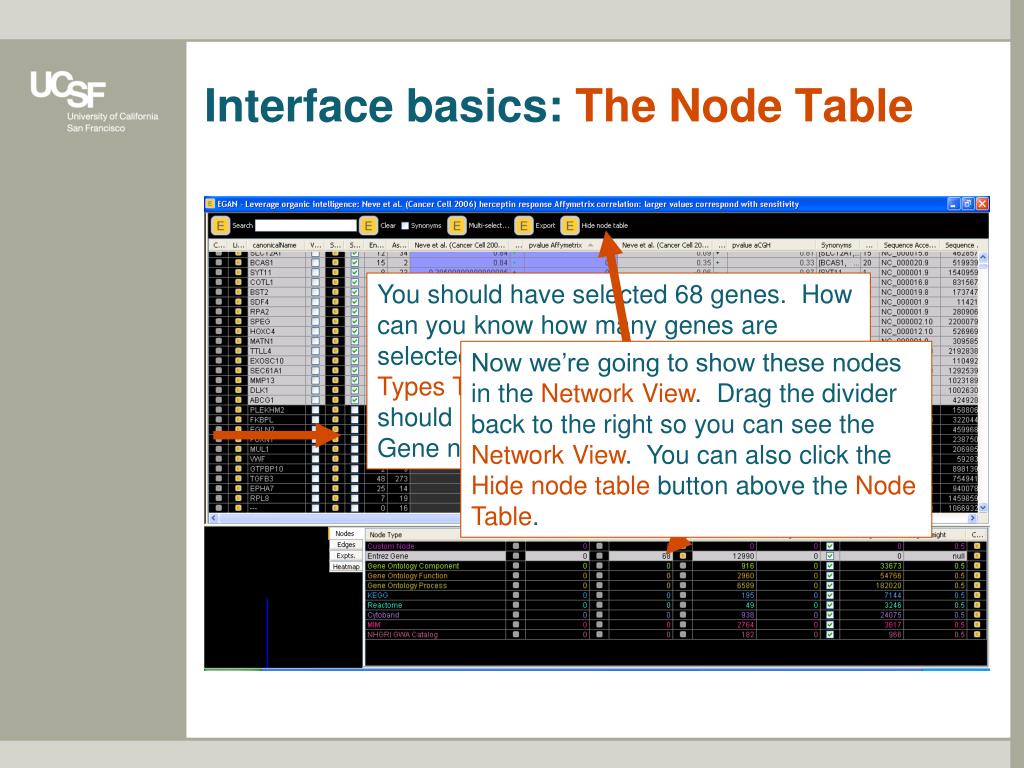Screen dimensions: 1024x768
Task: Click yellow square beside 68 in Entrez Gene row
Action: 683,556
